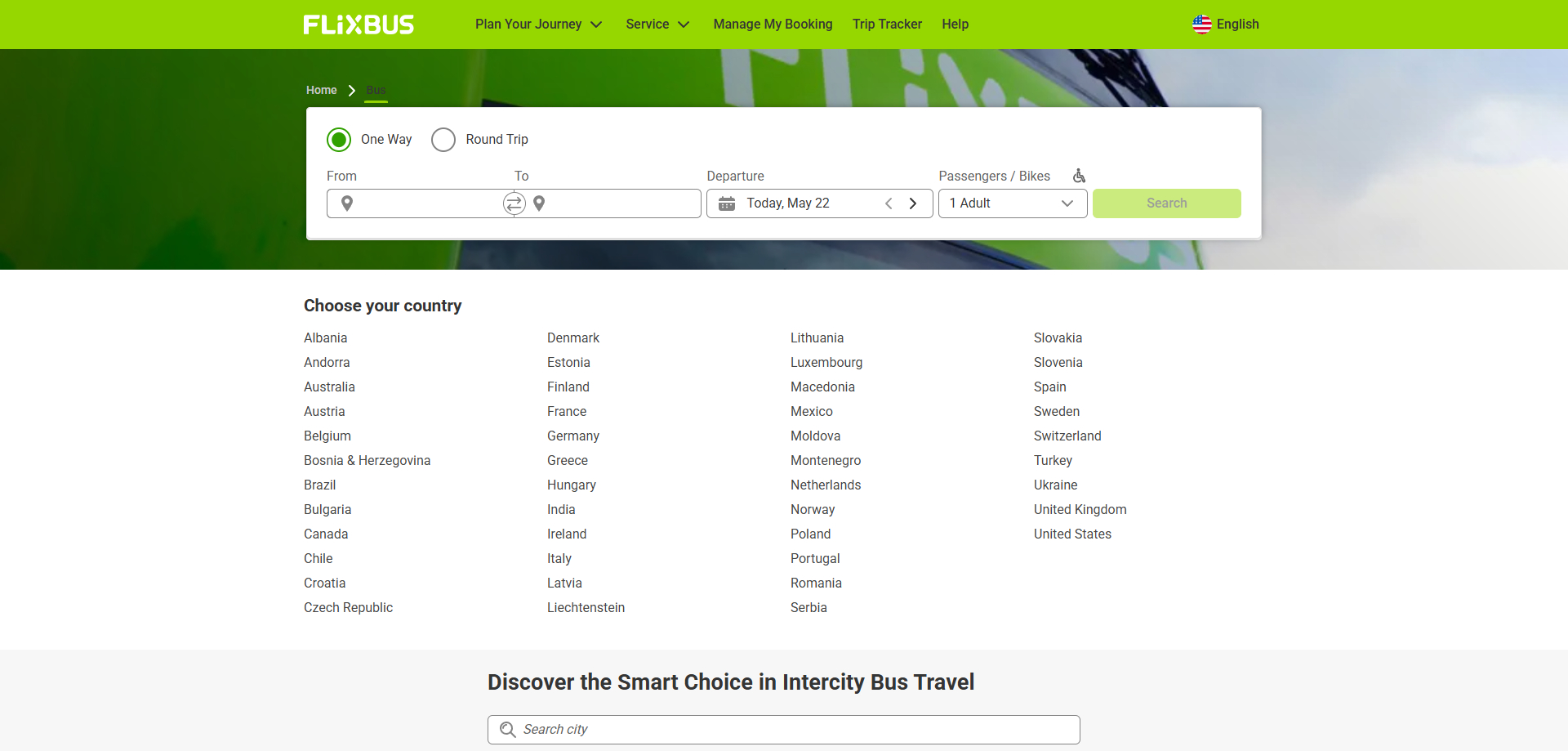Open United States country page
This screenshot has height=751, width=1568.
coord(1072,534)
